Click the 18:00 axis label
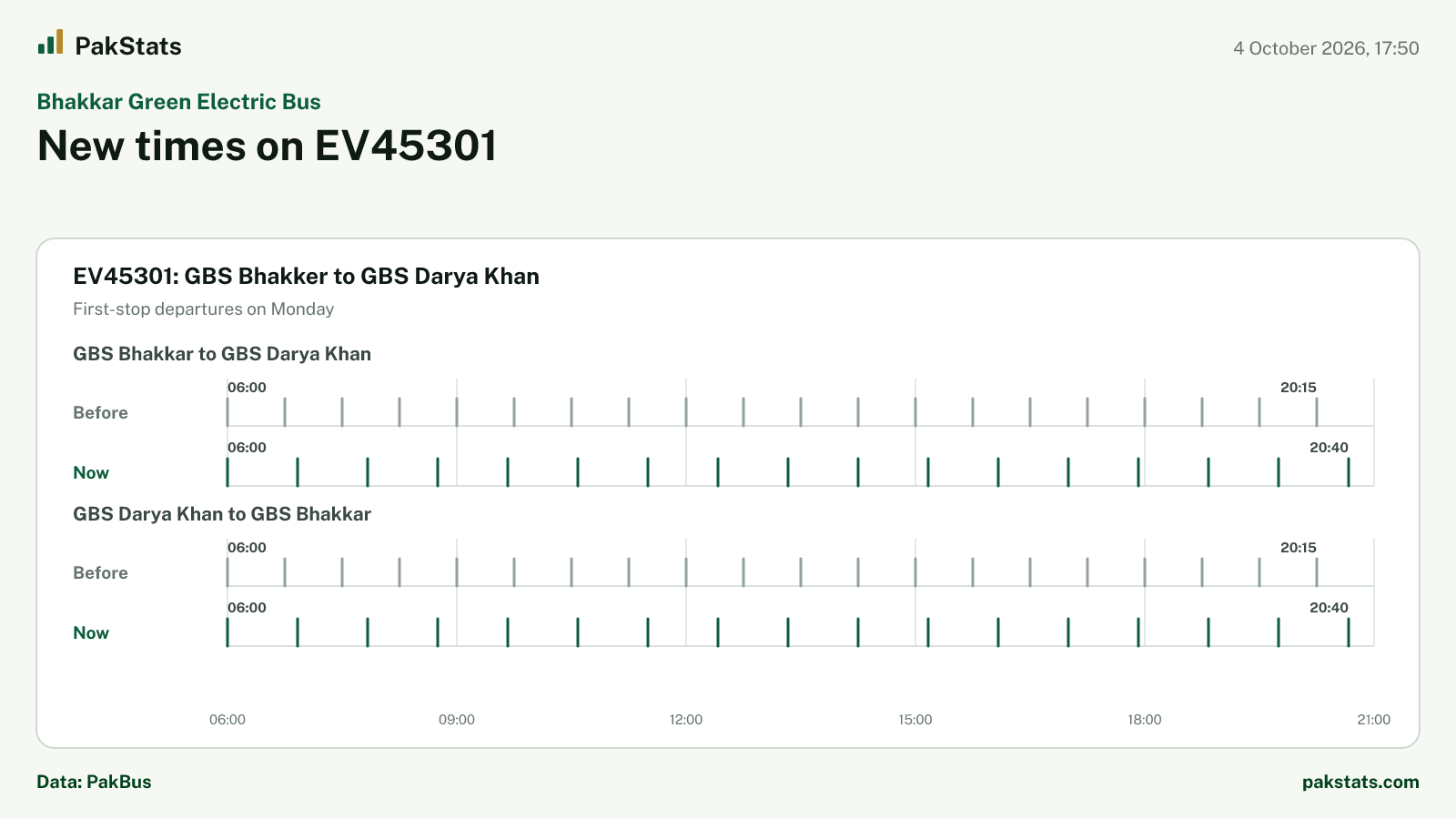Viewport: 1456px width, 819px height. (1145, 720)
